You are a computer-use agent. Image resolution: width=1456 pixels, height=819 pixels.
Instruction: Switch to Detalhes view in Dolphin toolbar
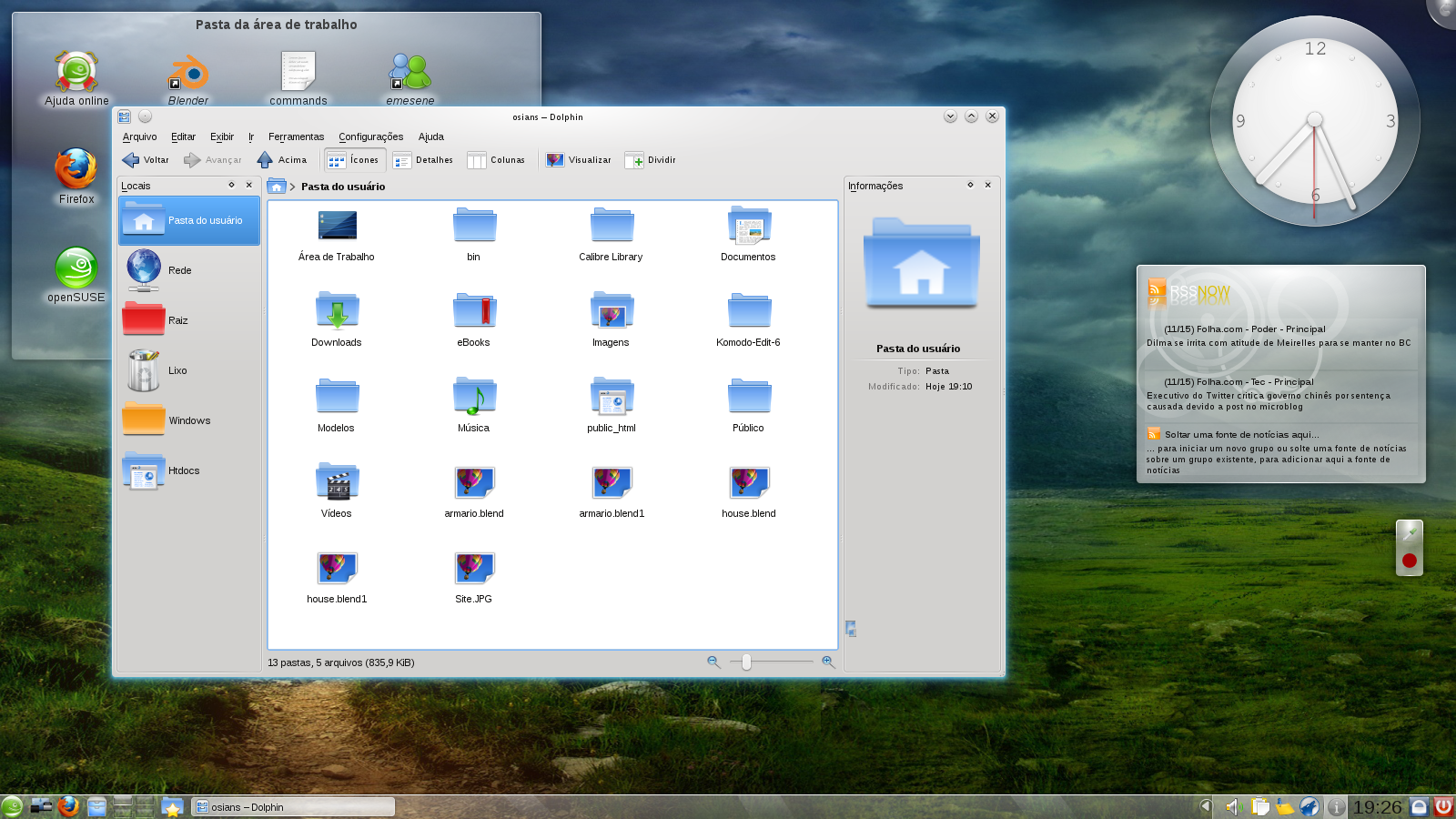423,160
